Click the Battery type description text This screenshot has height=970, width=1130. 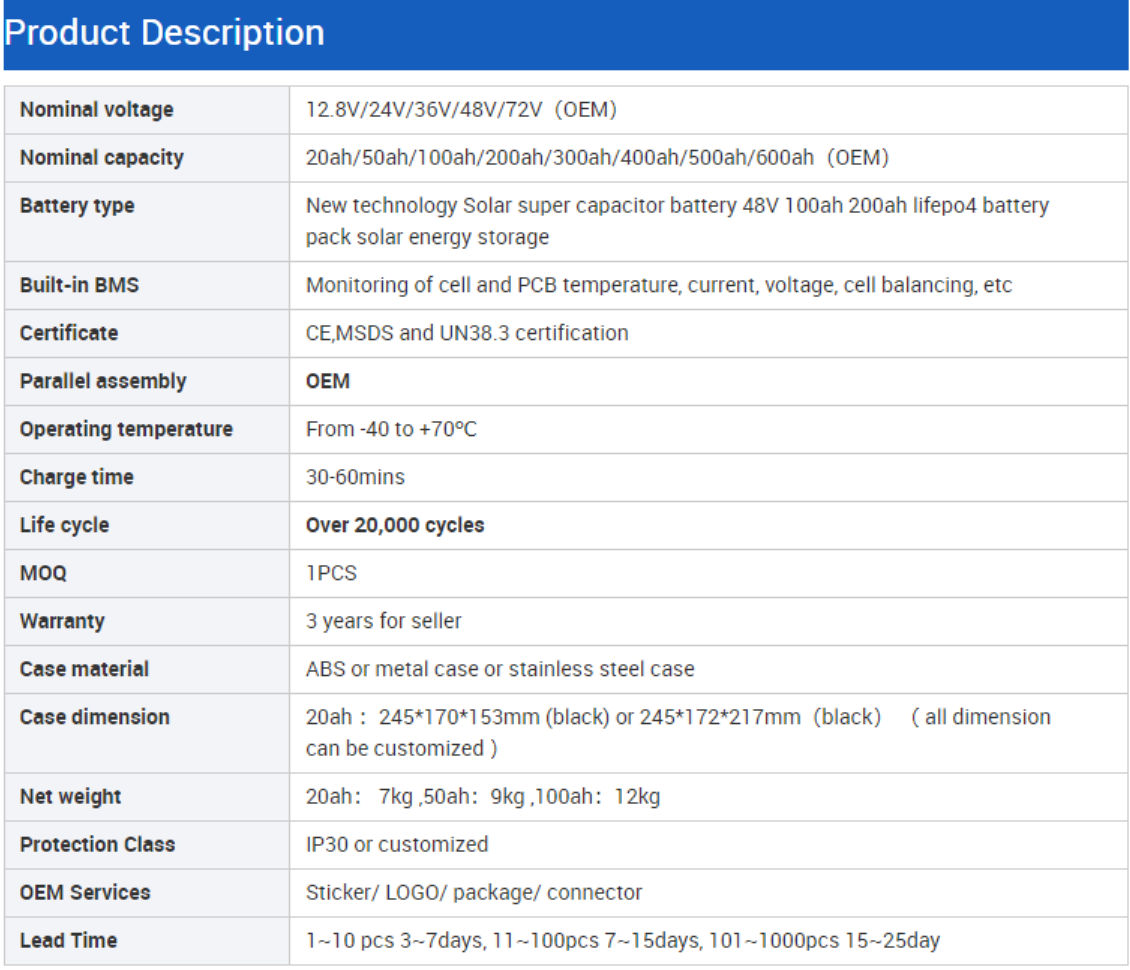coord(677,221)
